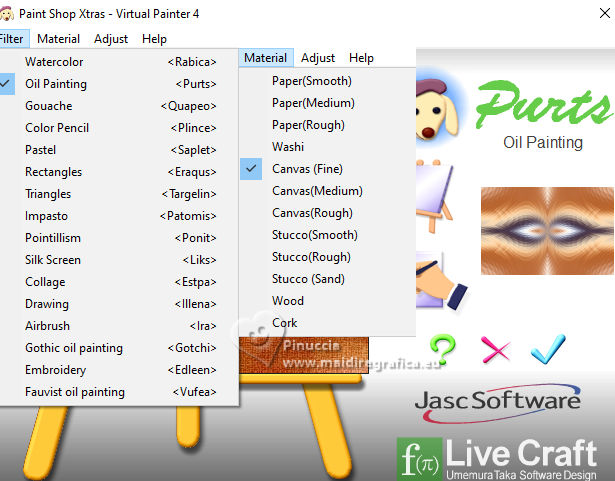
Task: Choose Stucco(Rough) material
Action: [x=328, y=257]
